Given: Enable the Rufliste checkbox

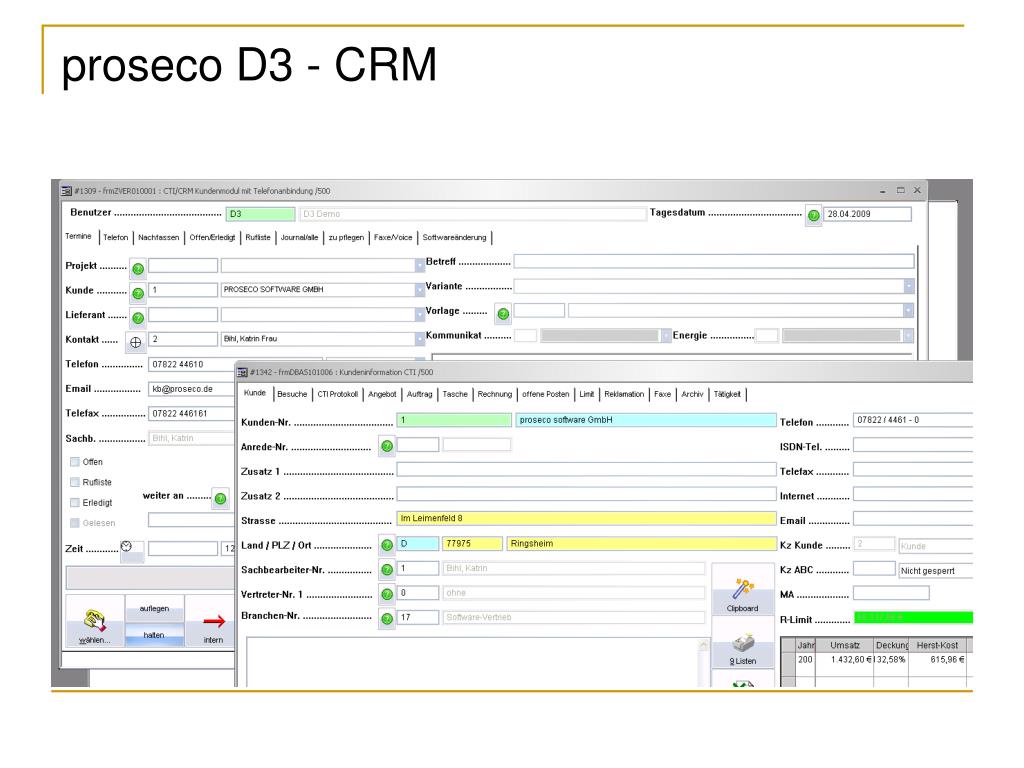Looking at the screenshot, I should pos(74,482).
